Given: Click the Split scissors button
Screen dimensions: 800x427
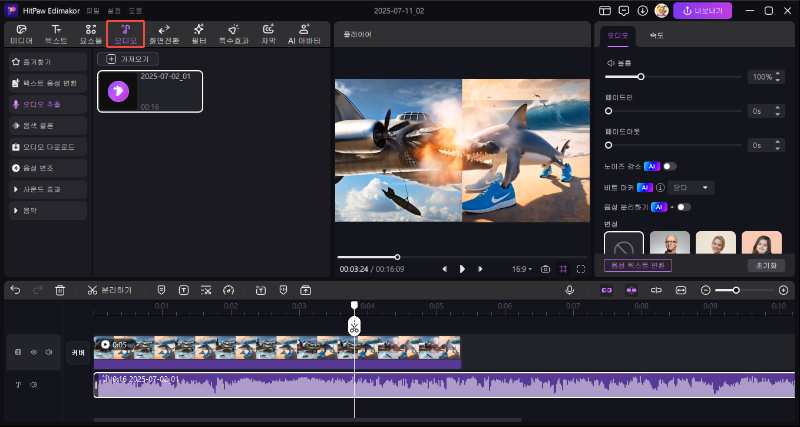Looking at the screenshot, I should (109, 290).
